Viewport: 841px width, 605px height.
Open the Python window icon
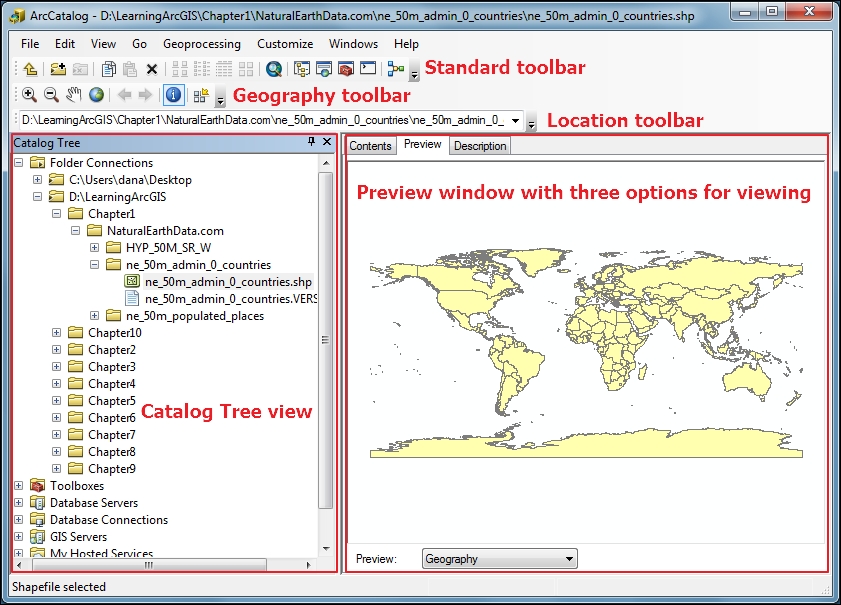tap(368, 68)
